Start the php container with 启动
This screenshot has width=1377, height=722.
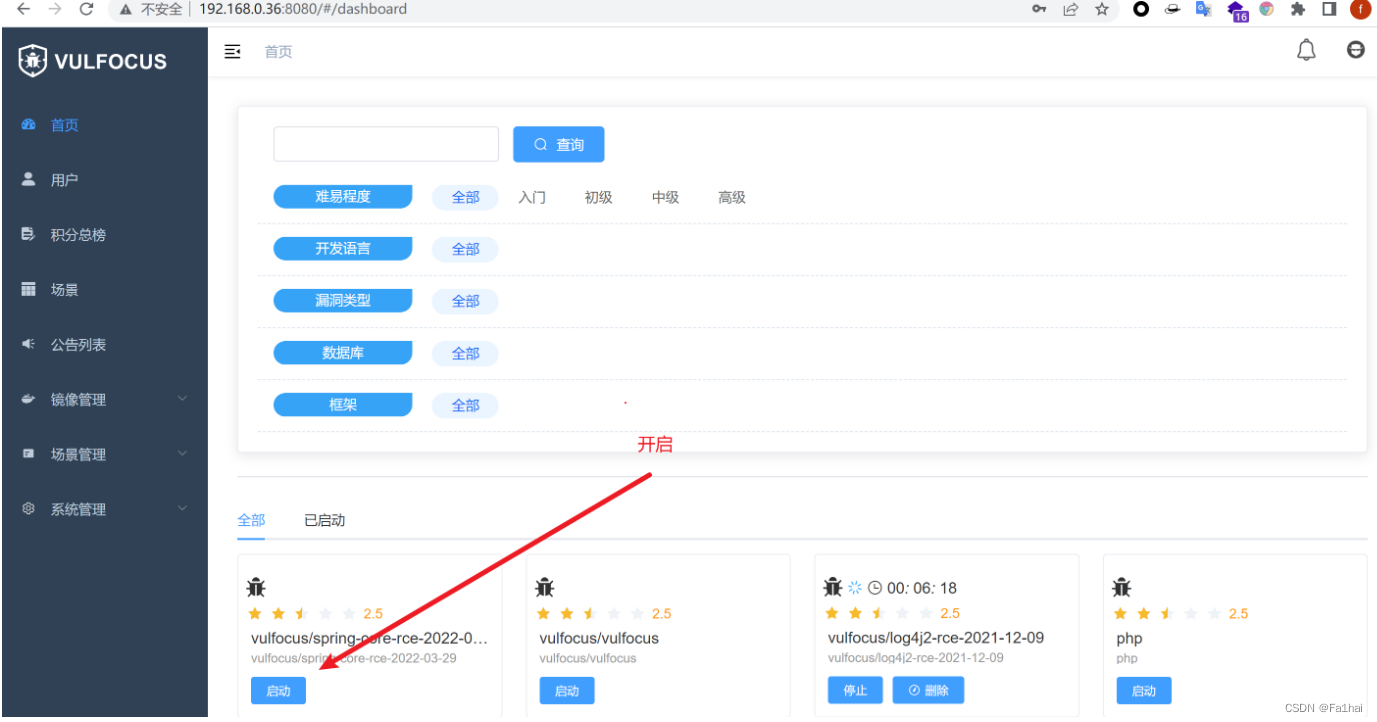1144,691
